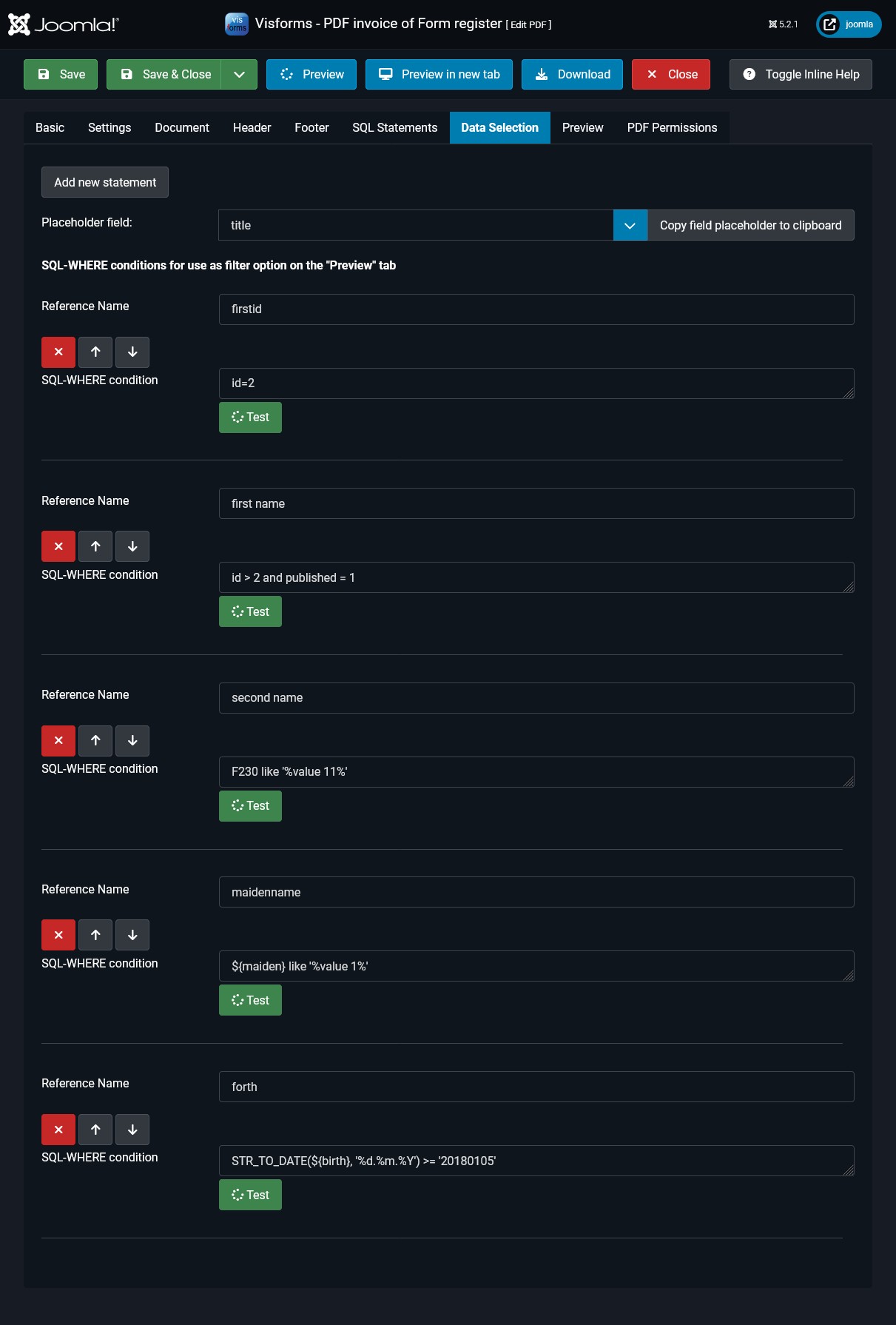Focus the STR_TO_DATE SQL-WHERE condition textarea
Image resolution: width=896 pixels, height=1325 pixels.
pyautogui.click(x=536, y=1161)
